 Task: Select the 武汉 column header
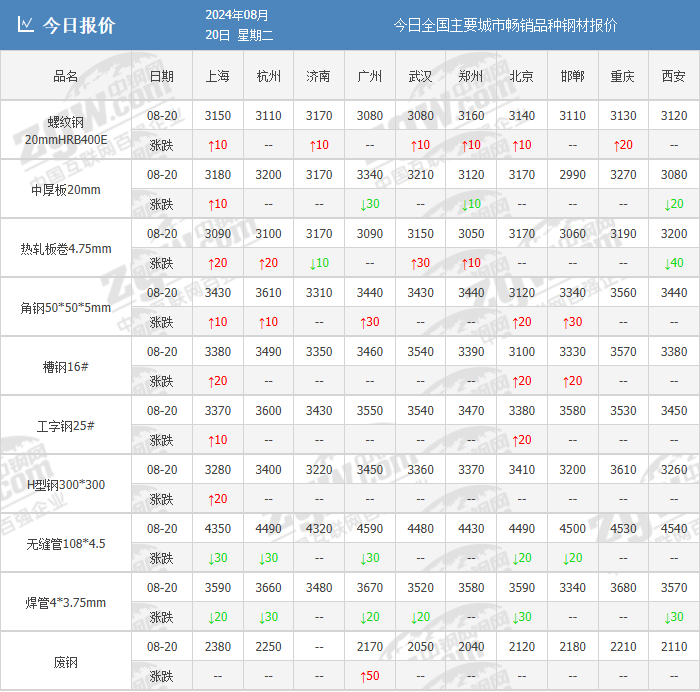[x=420, y=76]
